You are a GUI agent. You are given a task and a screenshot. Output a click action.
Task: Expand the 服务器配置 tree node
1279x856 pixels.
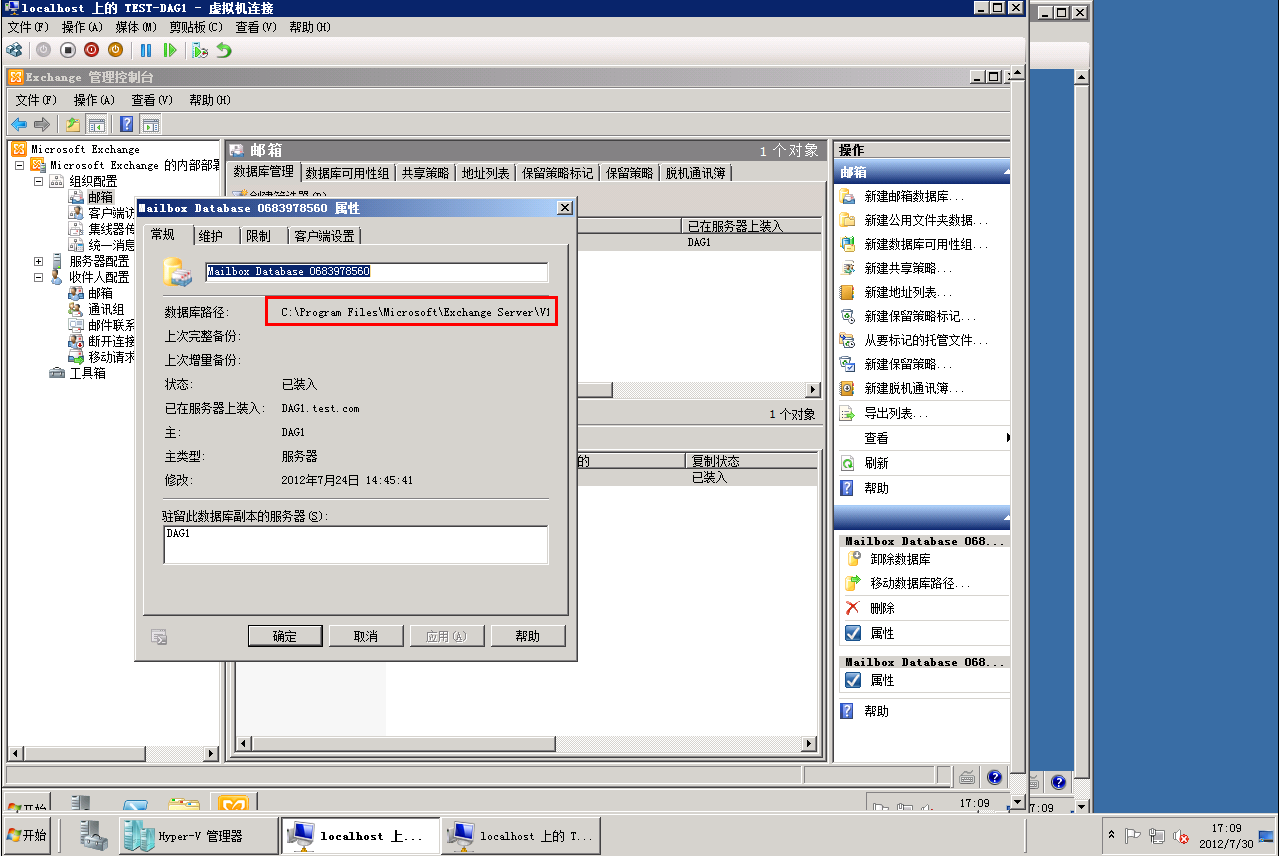pos(38,261)
